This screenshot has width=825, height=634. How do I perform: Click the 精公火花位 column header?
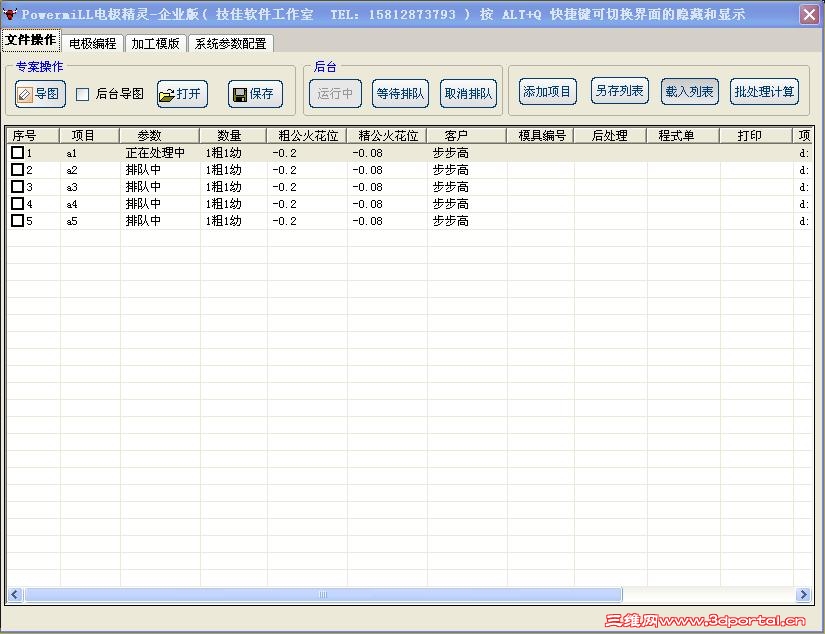(x=387, y=136)
